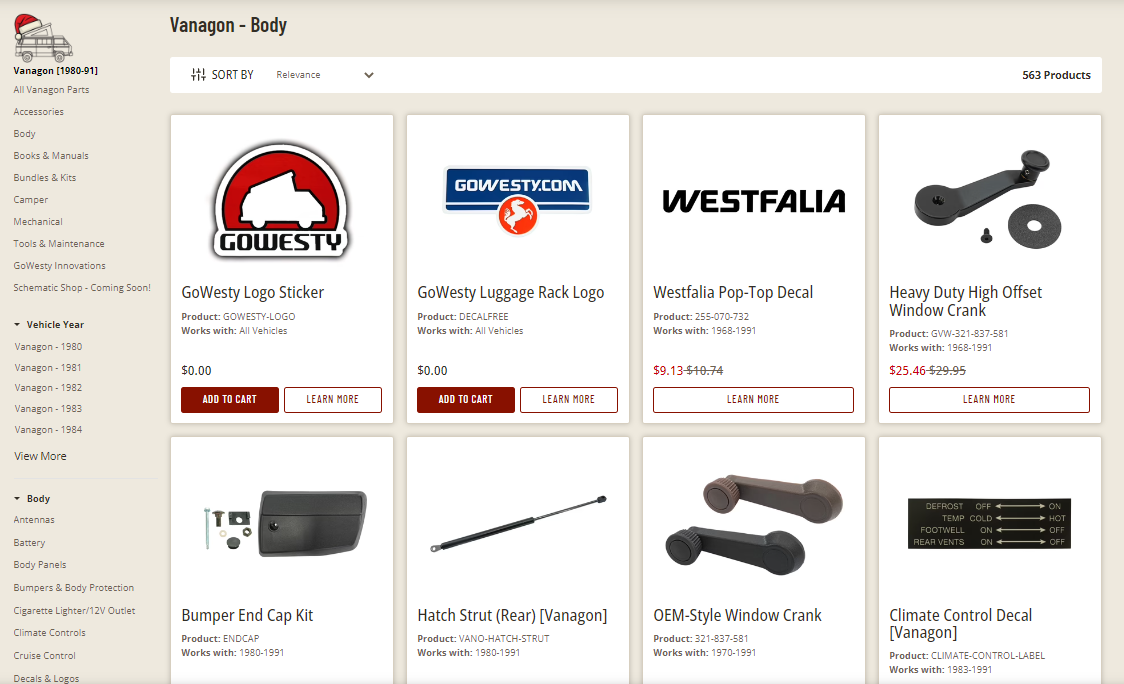
Task: Add GoWesty Logo Sticker to cart
Action: pyautogui.click(x=229, y=399)
